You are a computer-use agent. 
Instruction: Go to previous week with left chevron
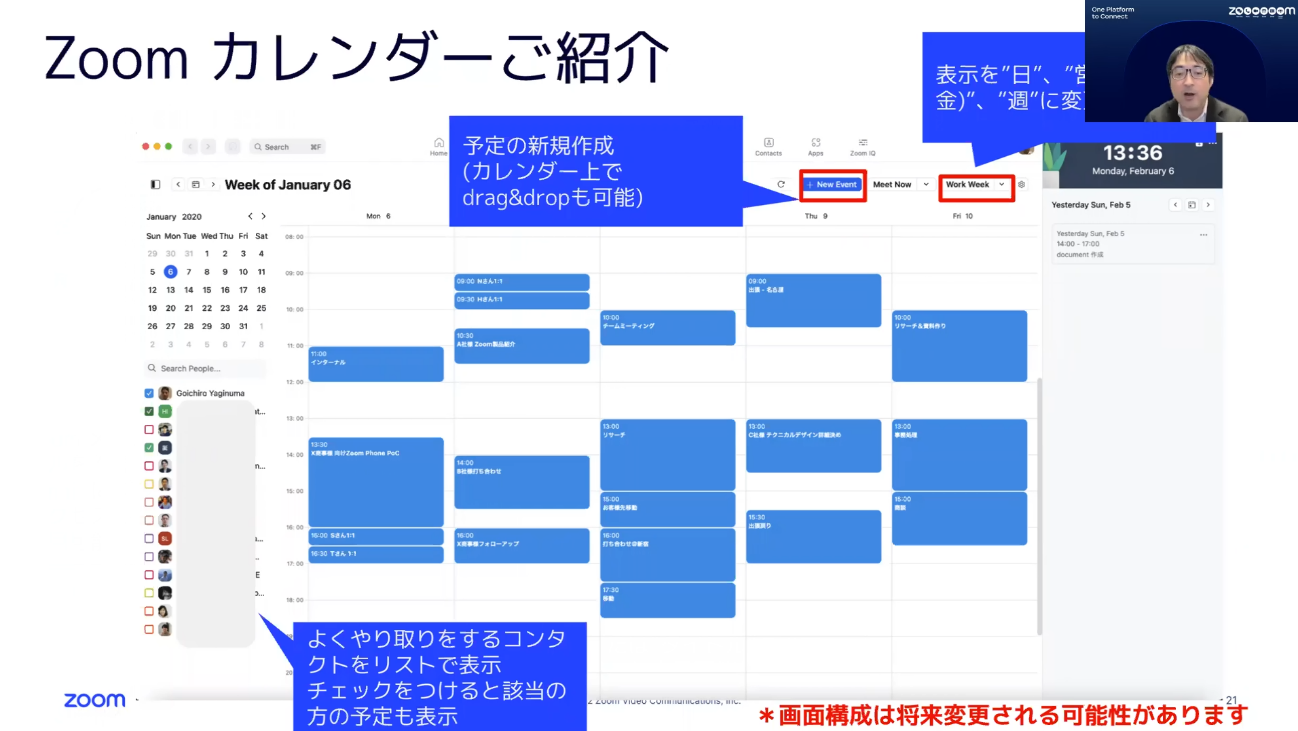coord(178,185)
